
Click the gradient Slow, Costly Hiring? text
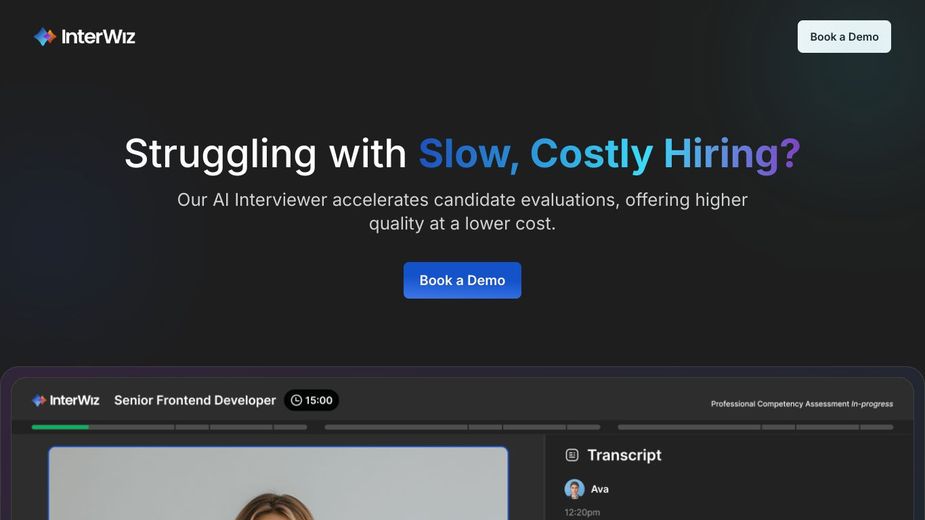coord(609,154)
